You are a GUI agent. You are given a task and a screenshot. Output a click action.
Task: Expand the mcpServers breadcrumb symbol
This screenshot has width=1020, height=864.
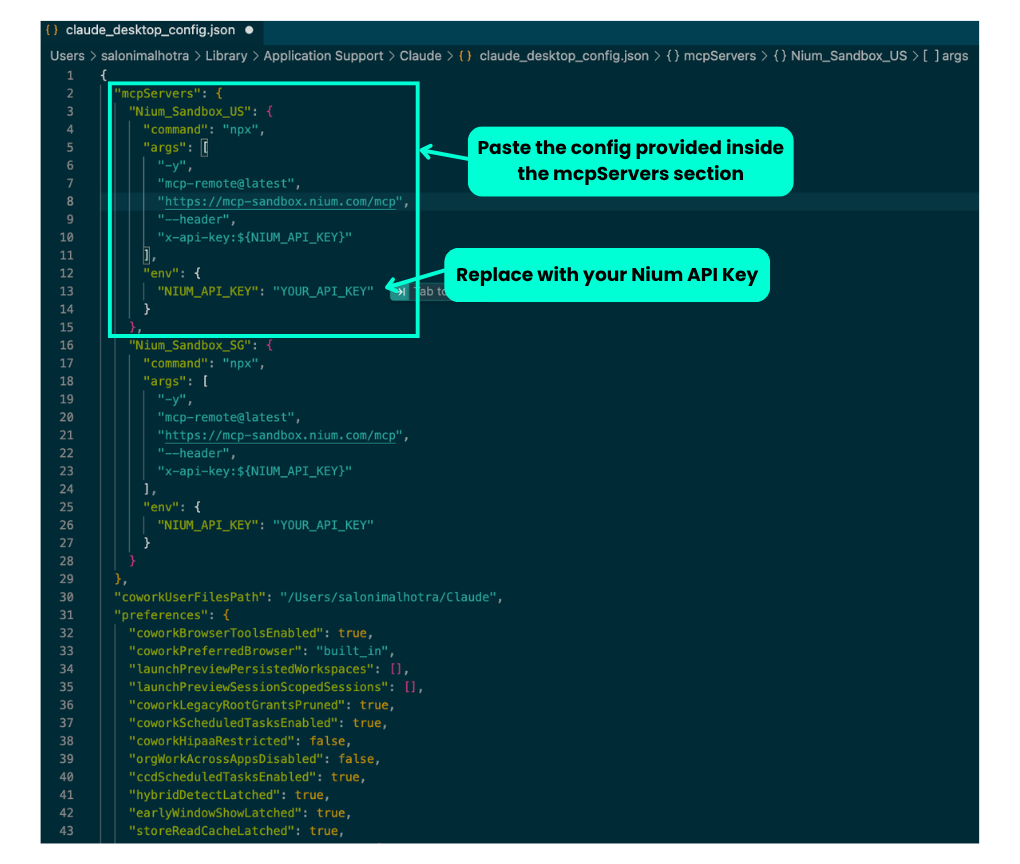pos(719,56)
